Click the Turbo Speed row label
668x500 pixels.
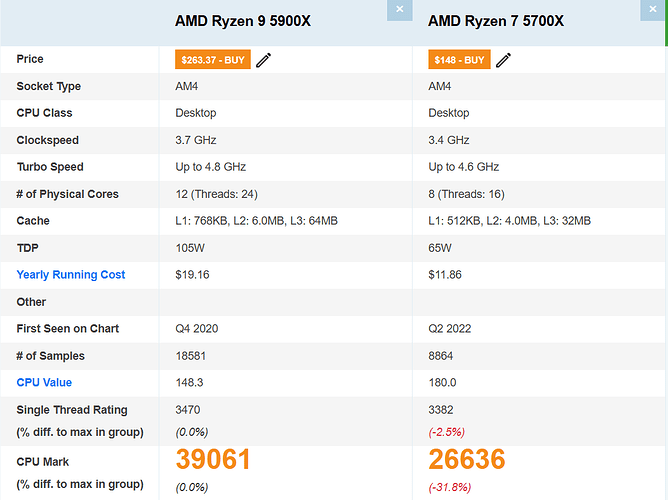(x=50, y=167)
